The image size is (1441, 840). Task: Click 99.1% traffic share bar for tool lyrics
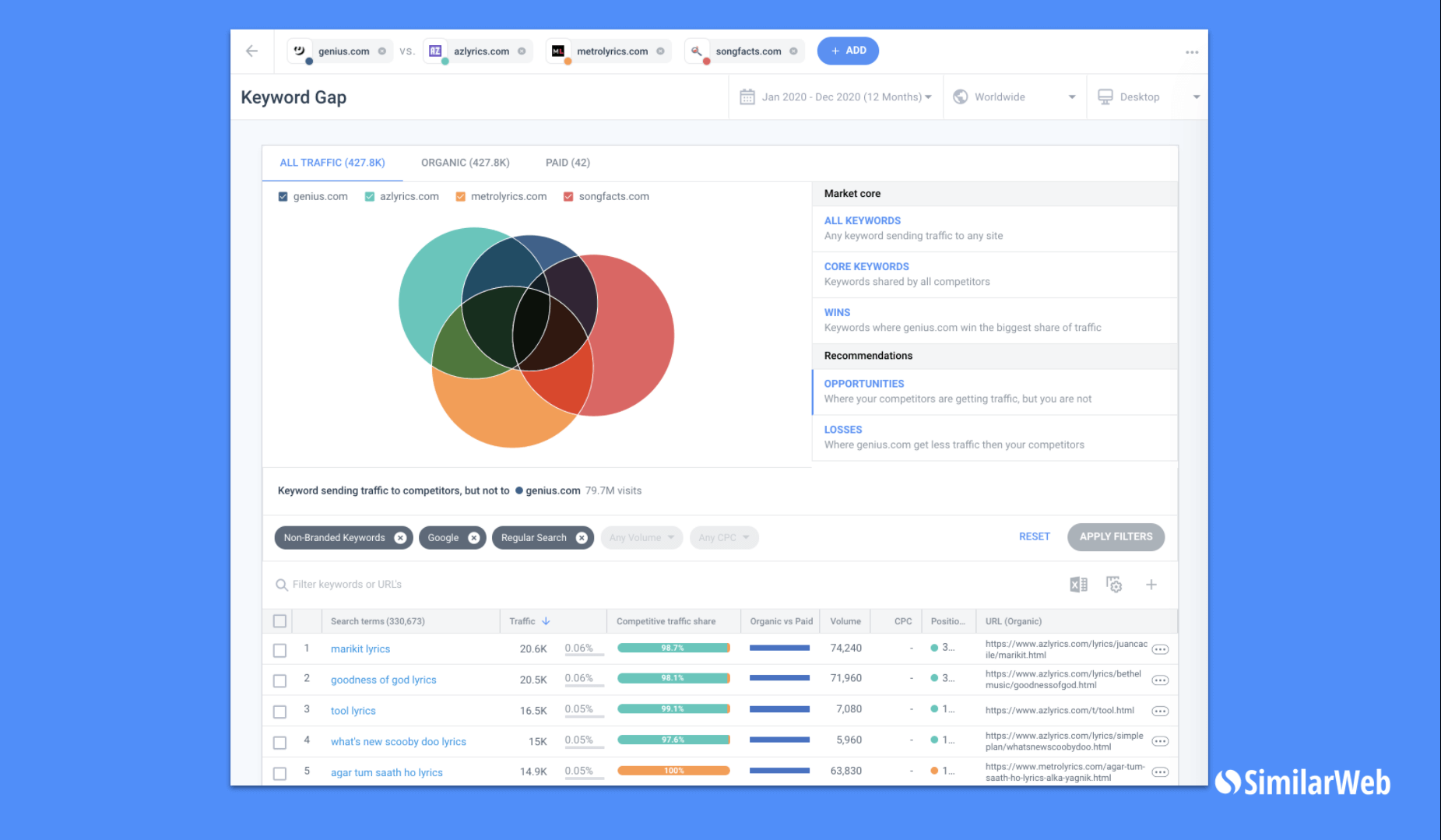click(673, 709)
